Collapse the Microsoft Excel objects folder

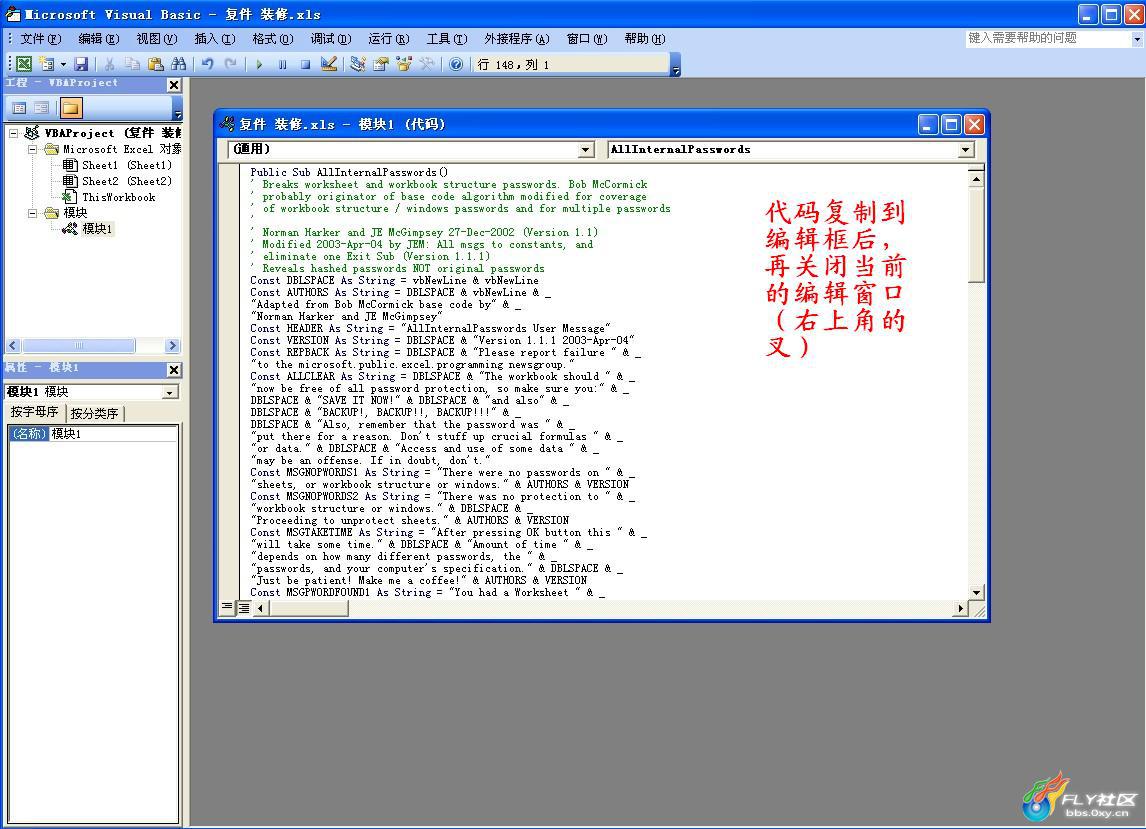(33, 149)
